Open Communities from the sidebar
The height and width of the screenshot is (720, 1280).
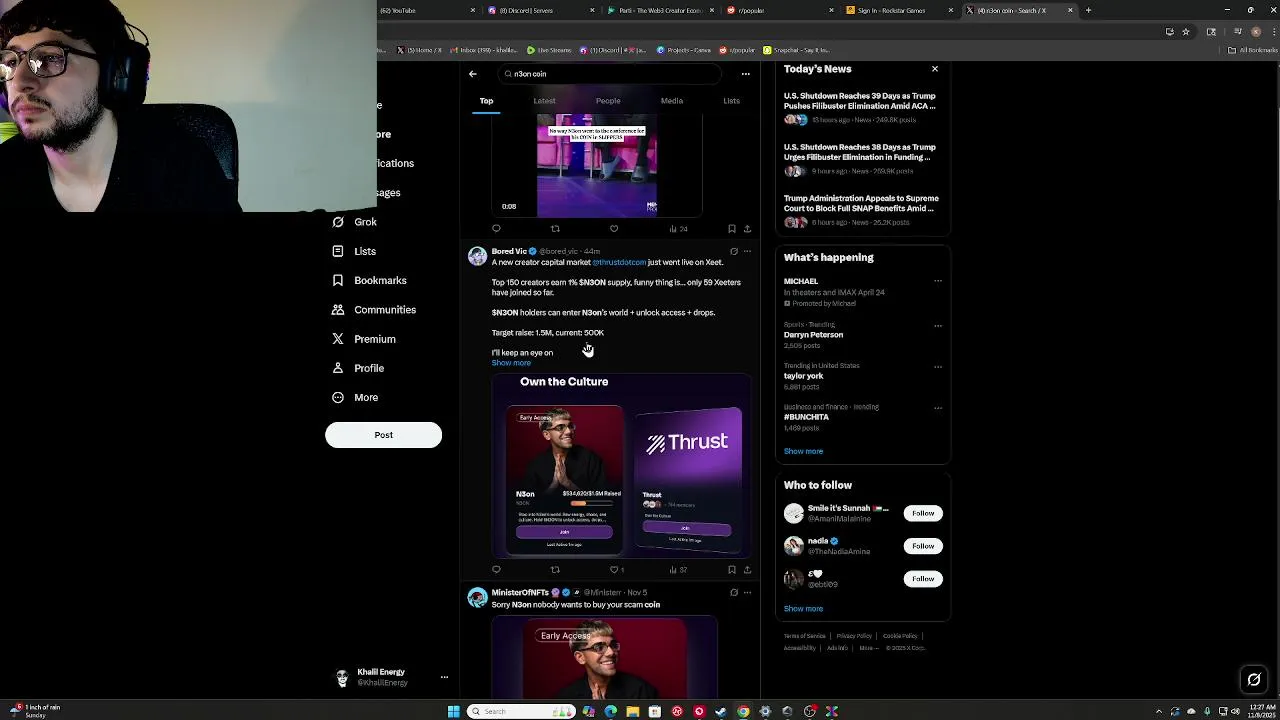pyautogui.click(x=374, y=310)
